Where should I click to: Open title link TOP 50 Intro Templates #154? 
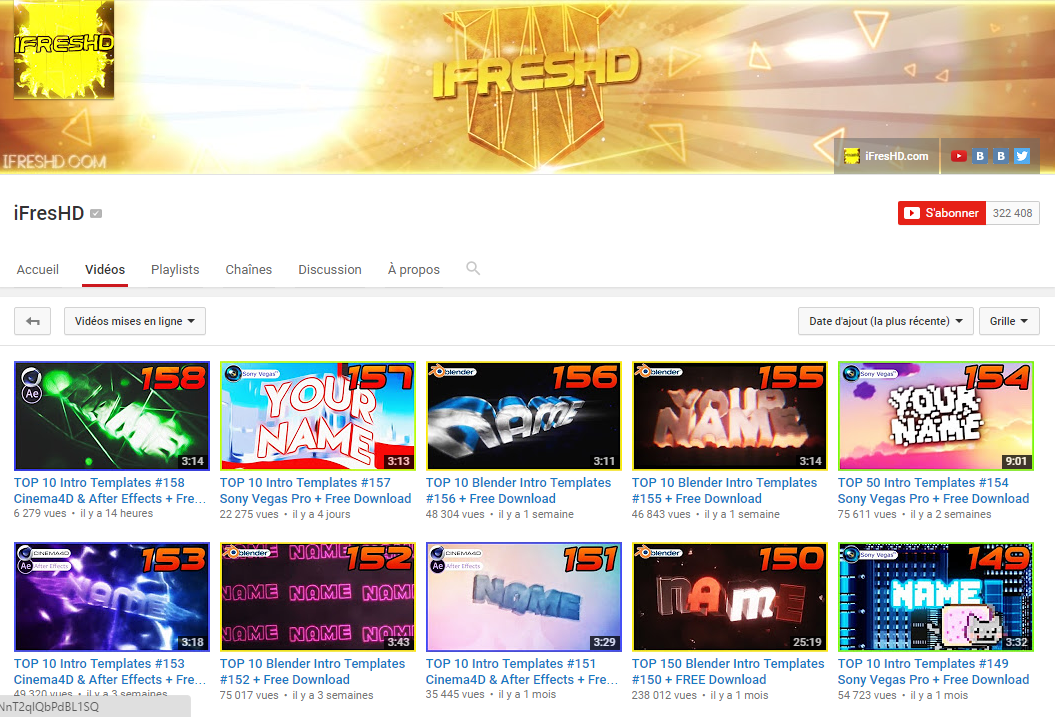tap(933, 490)
